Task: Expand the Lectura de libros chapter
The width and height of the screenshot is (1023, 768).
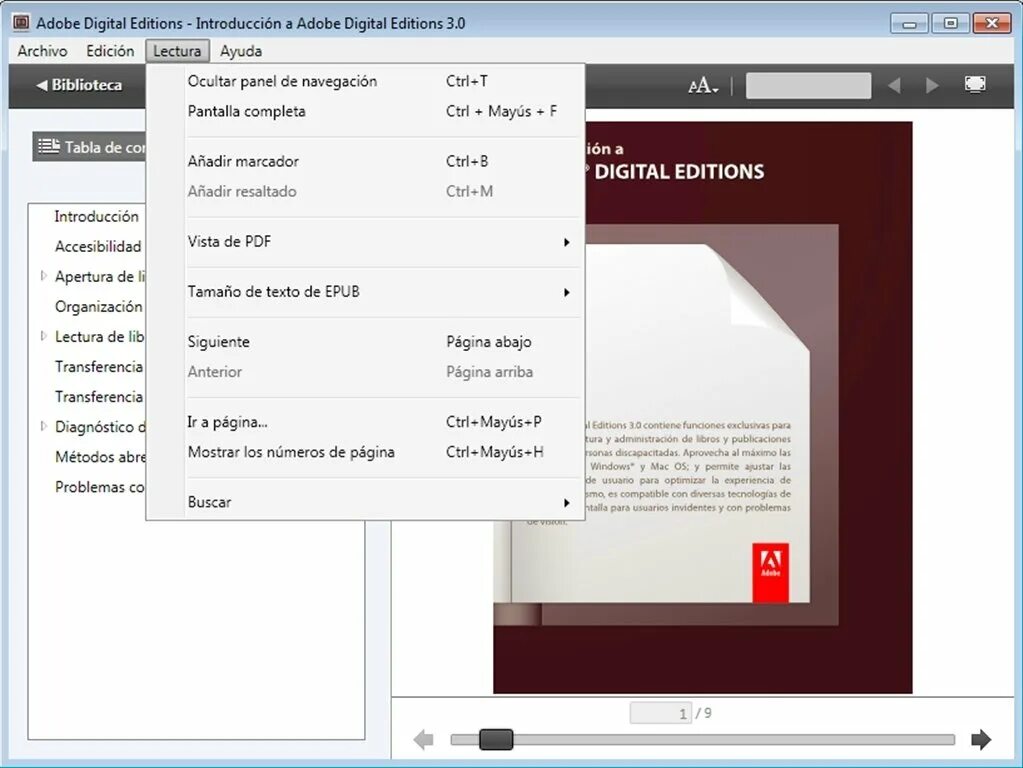Action: (x=43, y=336)
